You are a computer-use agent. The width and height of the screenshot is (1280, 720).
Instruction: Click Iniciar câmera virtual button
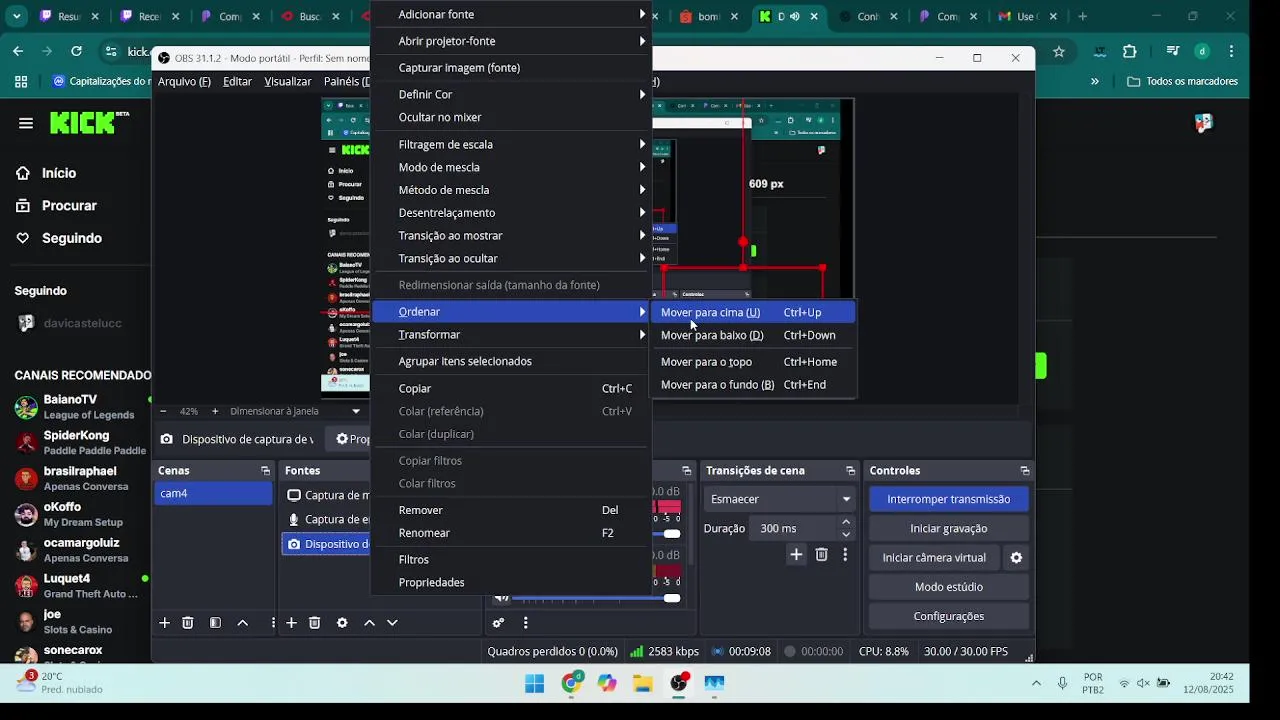tap(934, 558)
